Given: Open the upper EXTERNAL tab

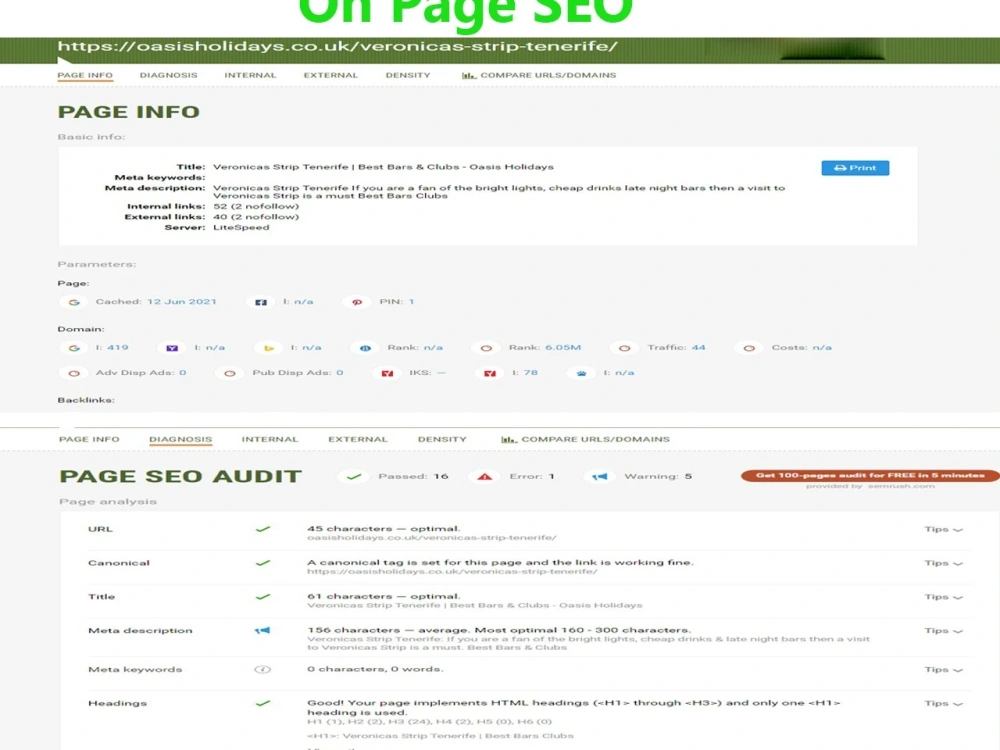Looking at the screenshot, I should [x=330, y=75].
